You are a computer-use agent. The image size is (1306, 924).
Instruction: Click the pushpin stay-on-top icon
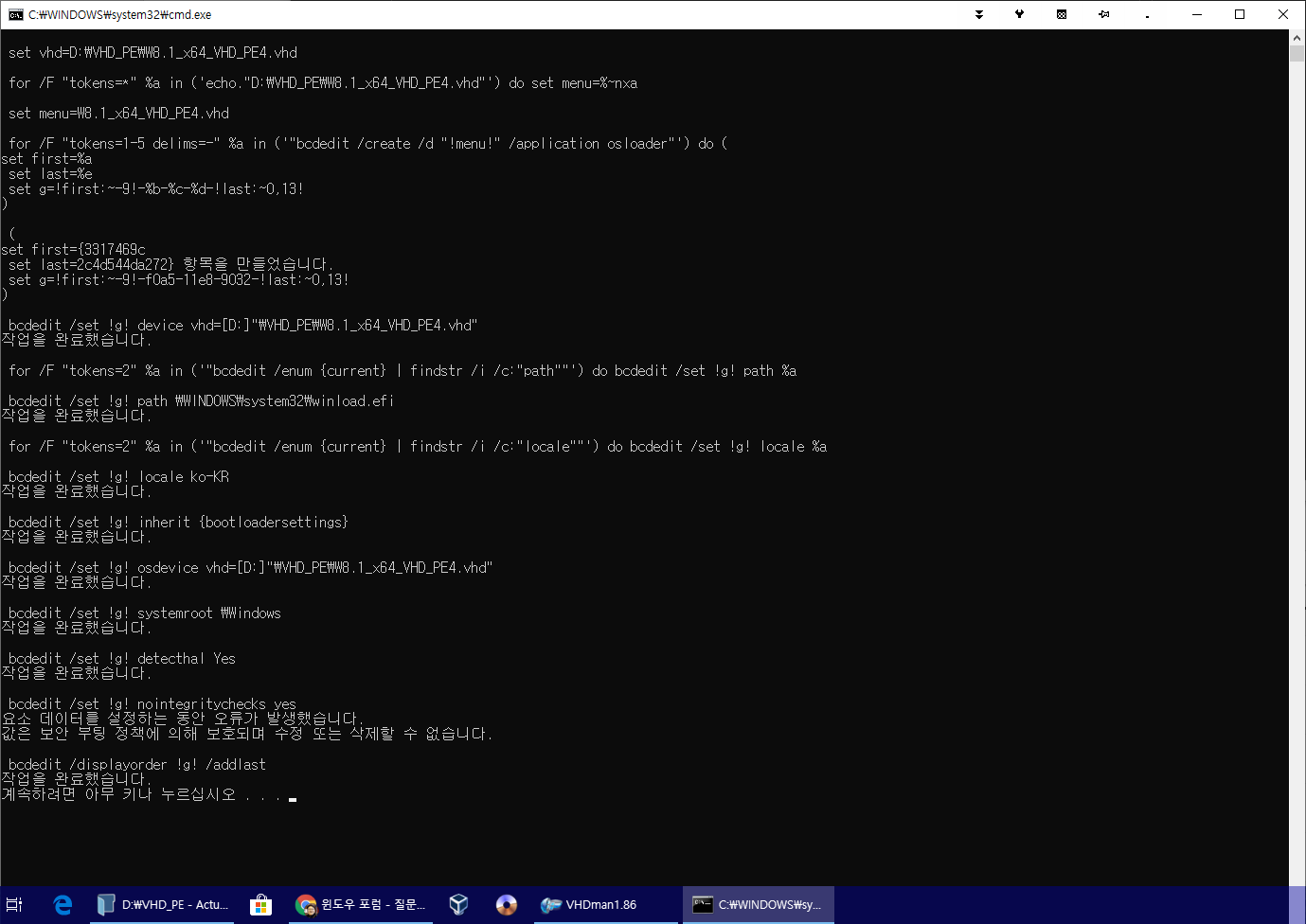(1104, 14)
